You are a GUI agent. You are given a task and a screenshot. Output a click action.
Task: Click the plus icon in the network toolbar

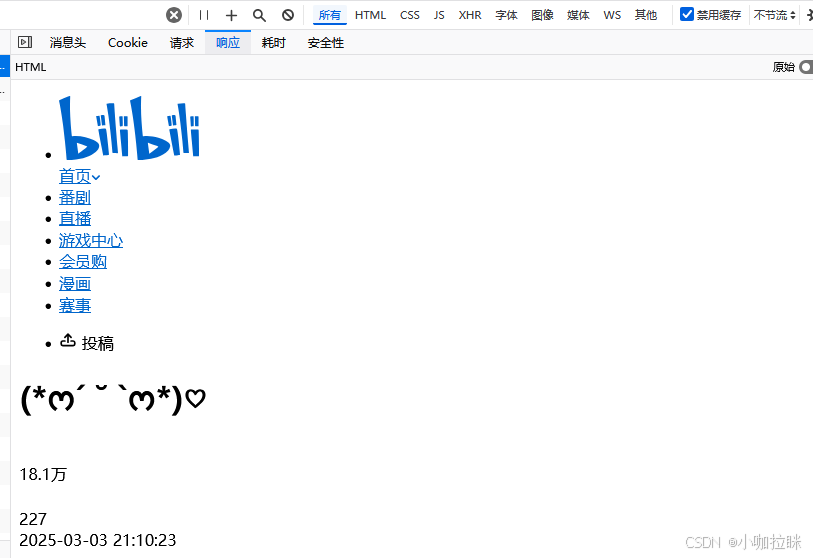point(231,15)
